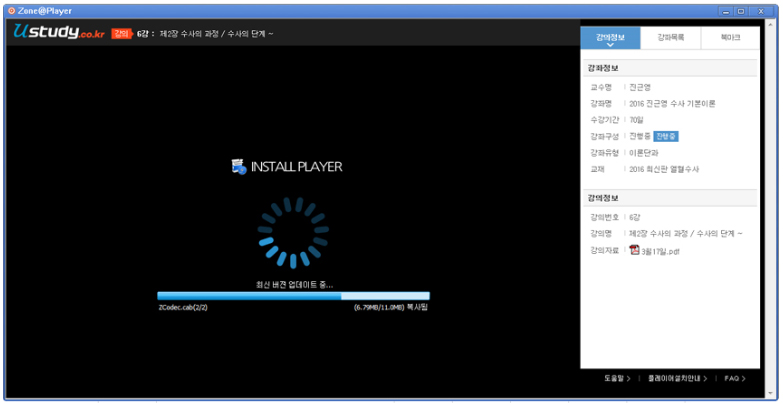Click the chevron under 강의정보 tab
The image size is (783, 404).
(610, 46)
